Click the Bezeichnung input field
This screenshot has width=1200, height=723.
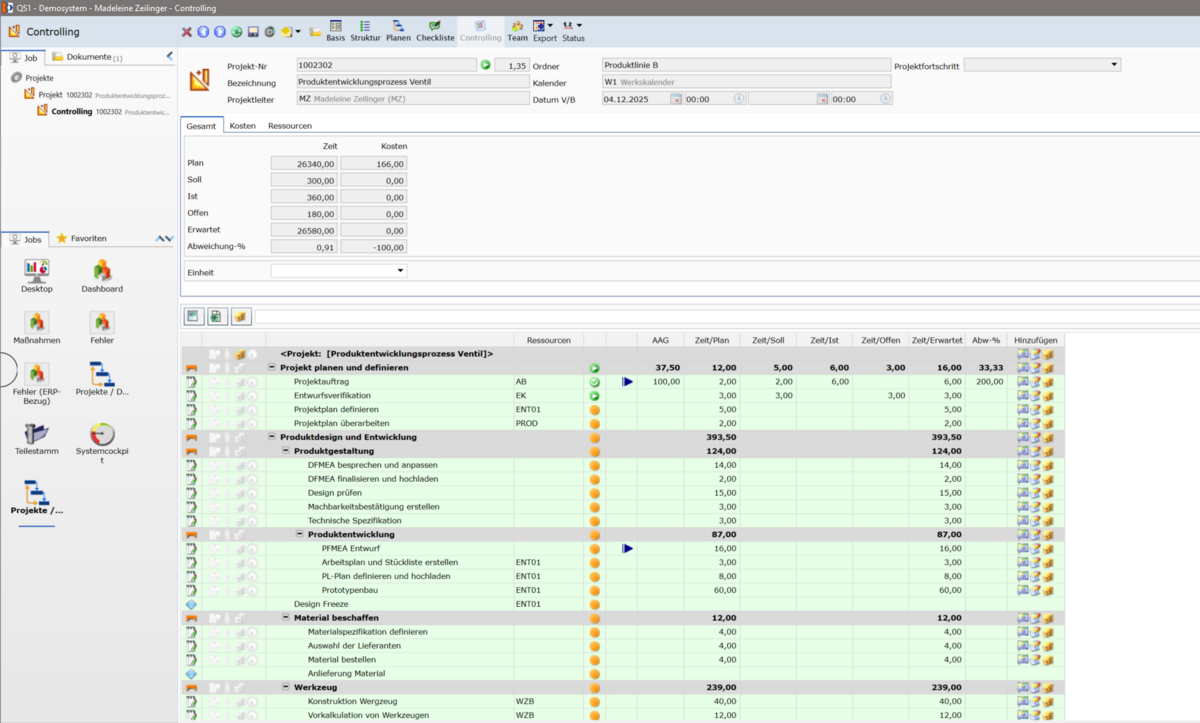[412, 82]
